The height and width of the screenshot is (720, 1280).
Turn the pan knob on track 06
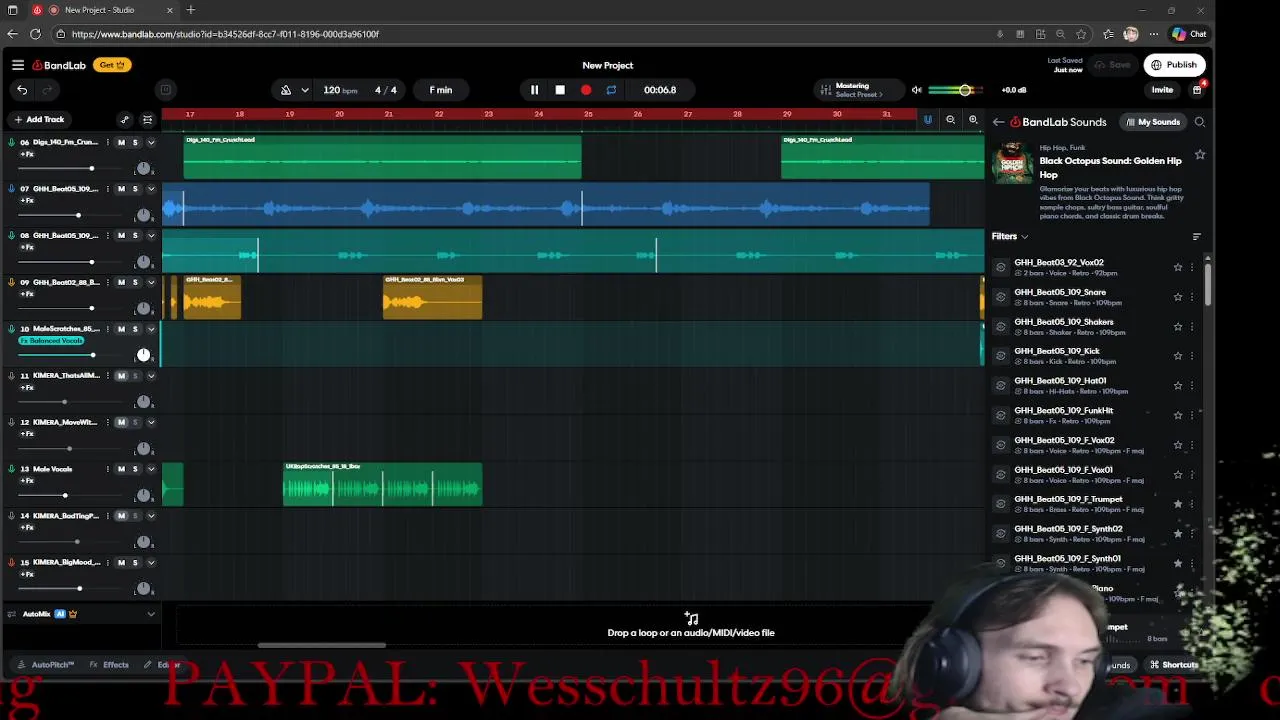point(143,168)
